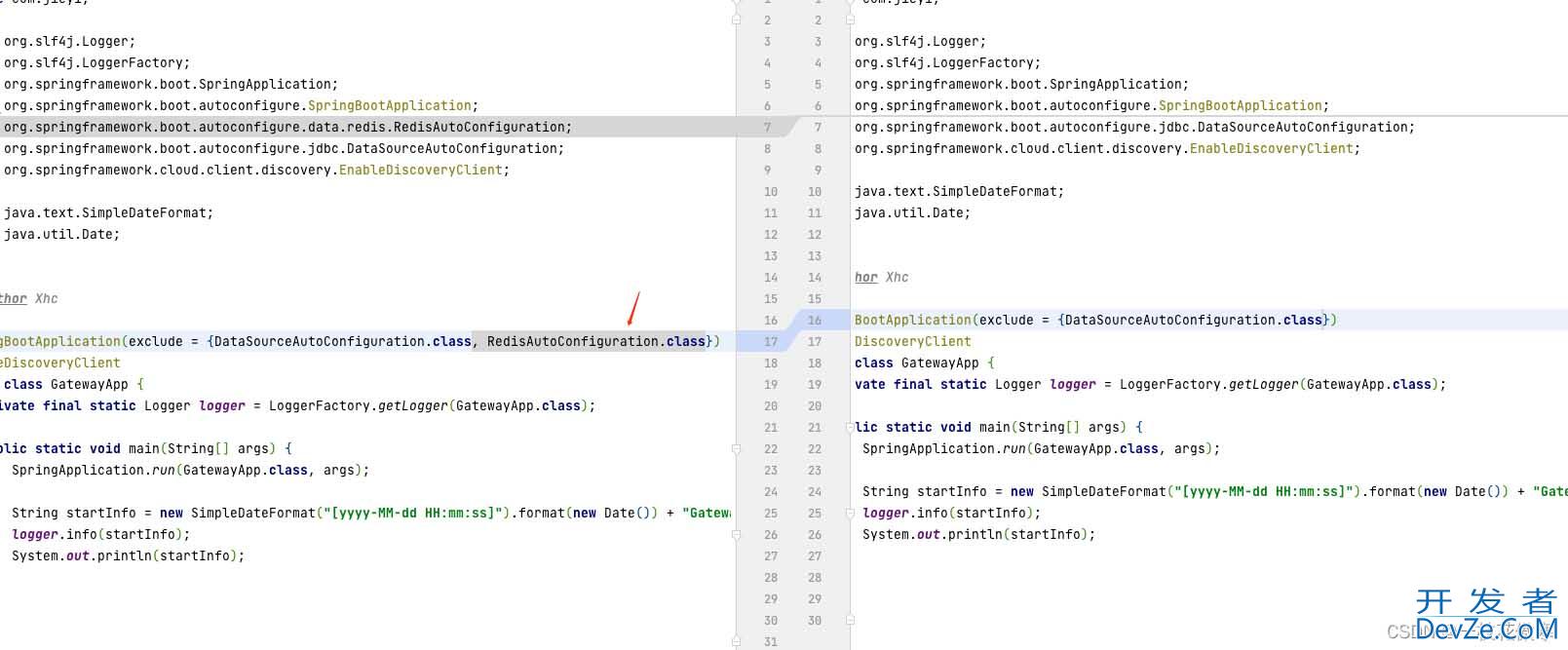Click DiscoveryClient annotation in left pane

coord(60,363)
